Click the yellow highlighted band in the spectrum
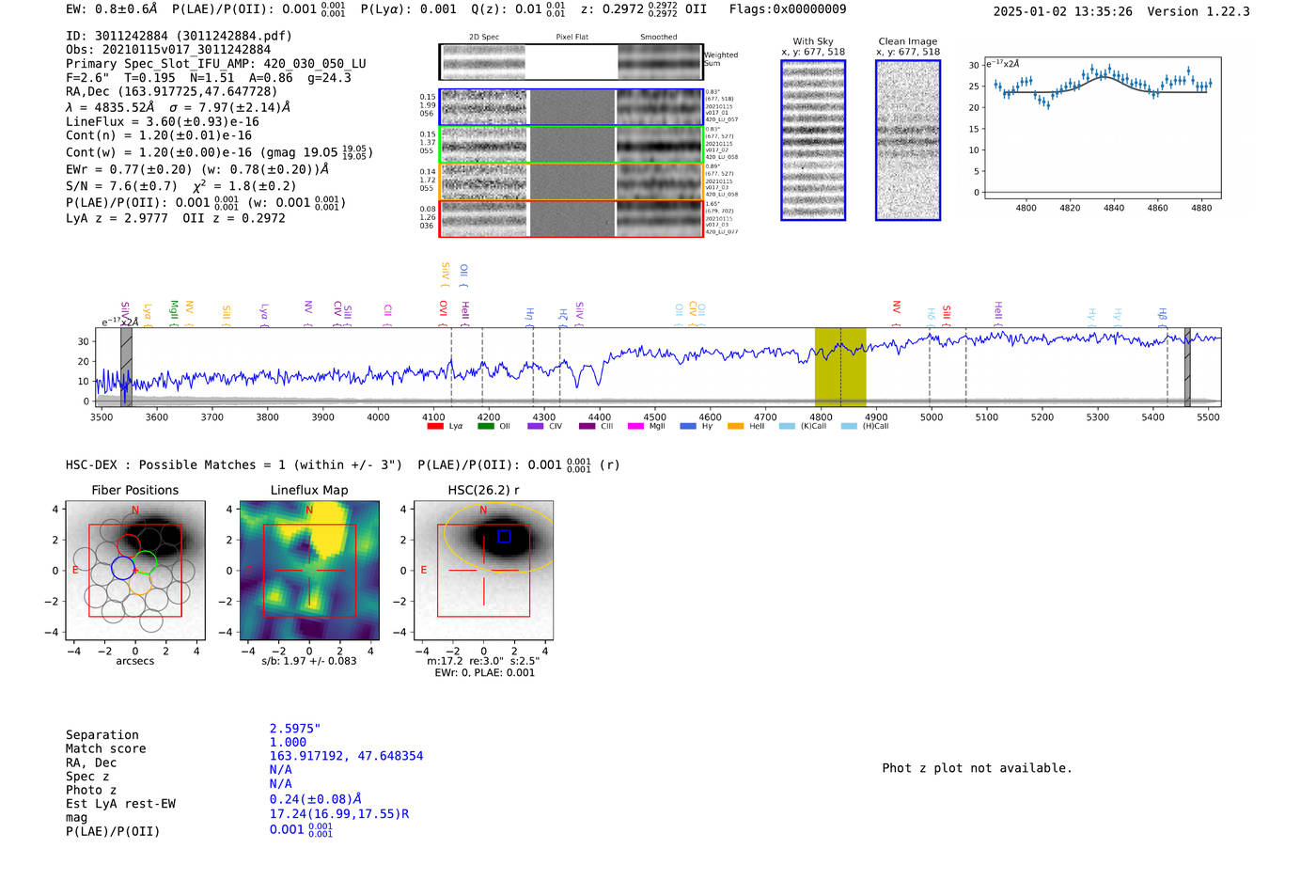Image resolution: width=1316 pixels, height=896 pixels. pos(840,367)
